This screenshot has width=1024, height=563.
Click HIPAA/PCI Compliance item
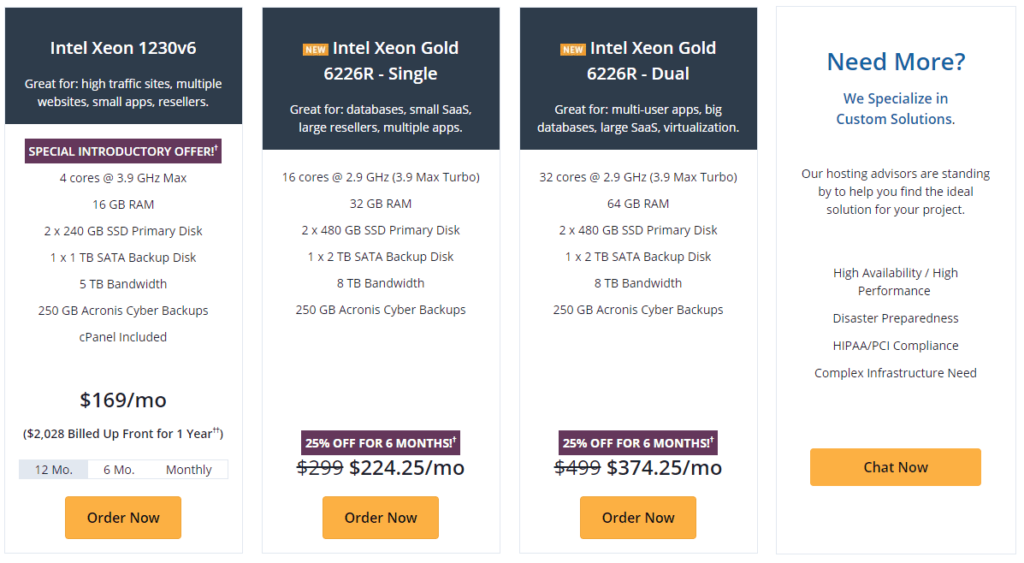tap(895, 346)
